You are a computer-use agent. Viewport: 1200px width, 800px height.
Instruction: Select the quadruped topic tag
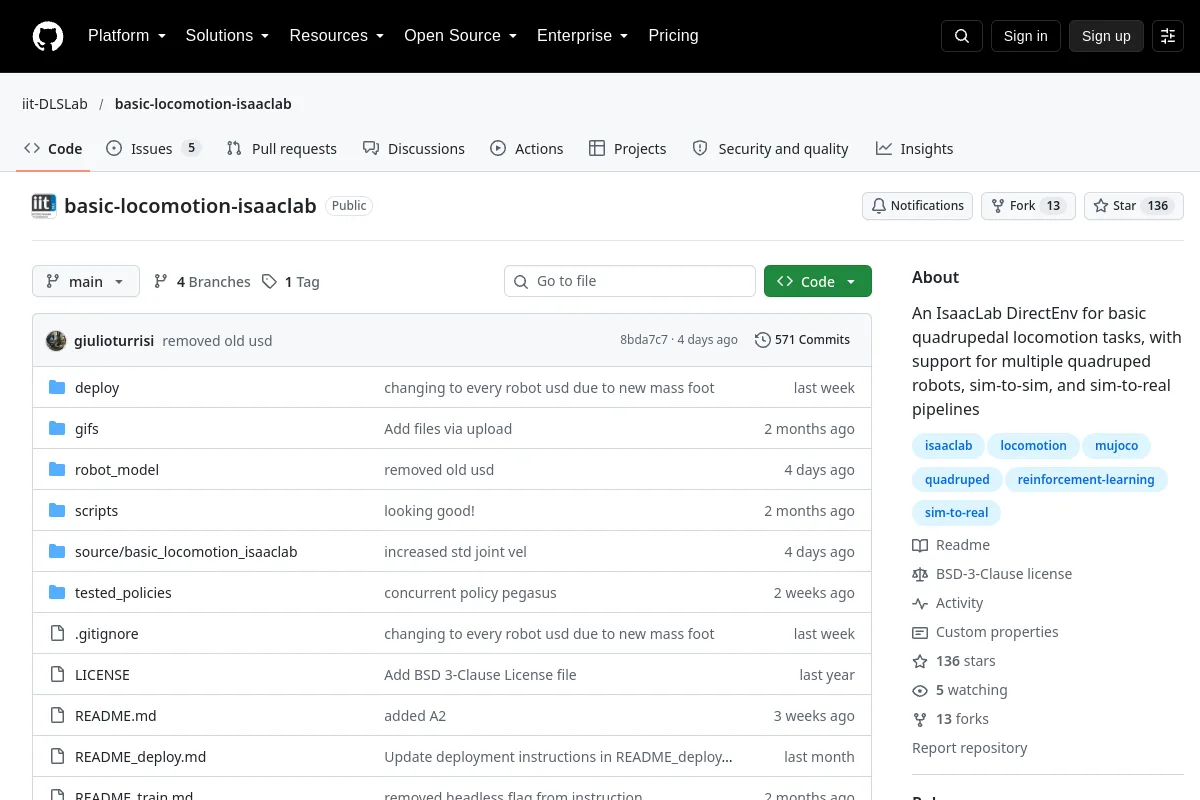click(957, 480)
